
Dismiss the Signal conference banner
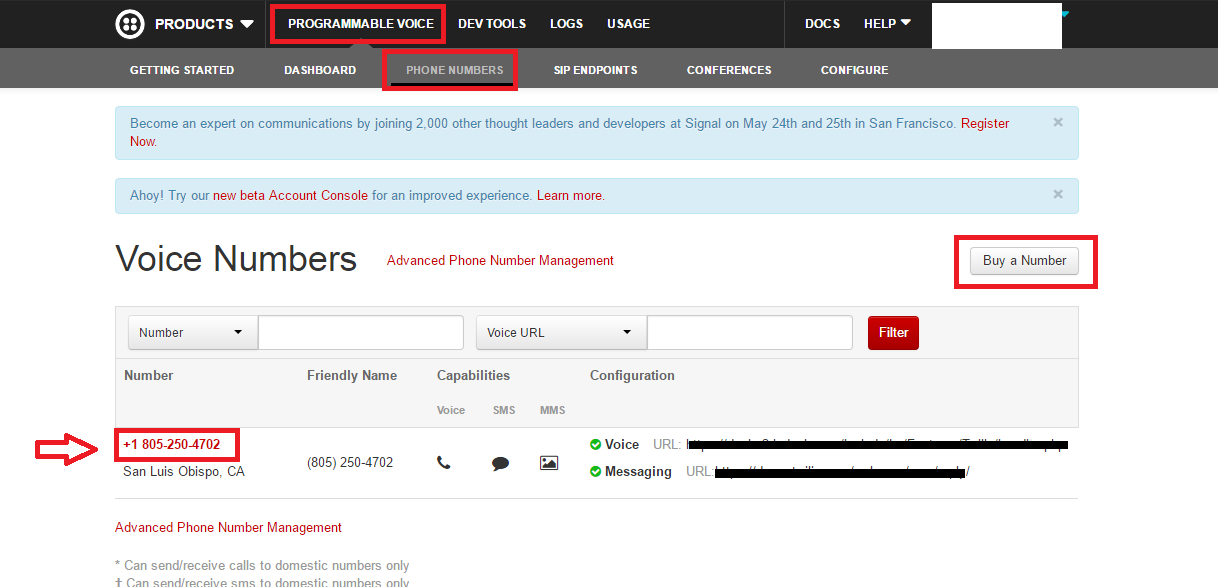click(x=1058, y=122)
